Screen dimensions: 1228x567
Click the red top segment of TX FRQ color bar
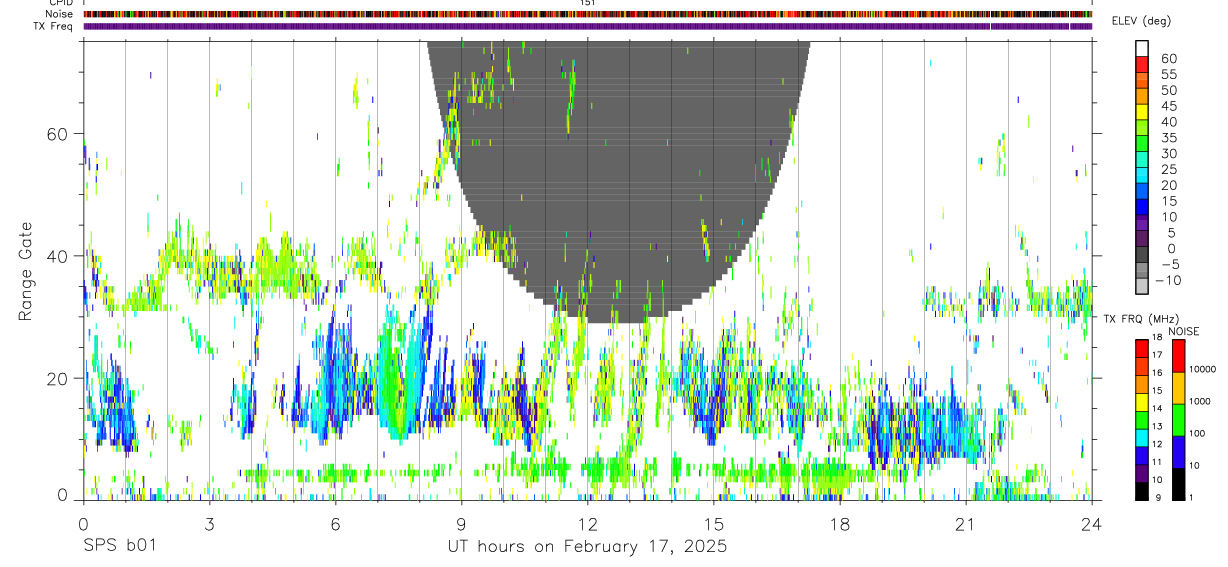tap(1142, 348)
